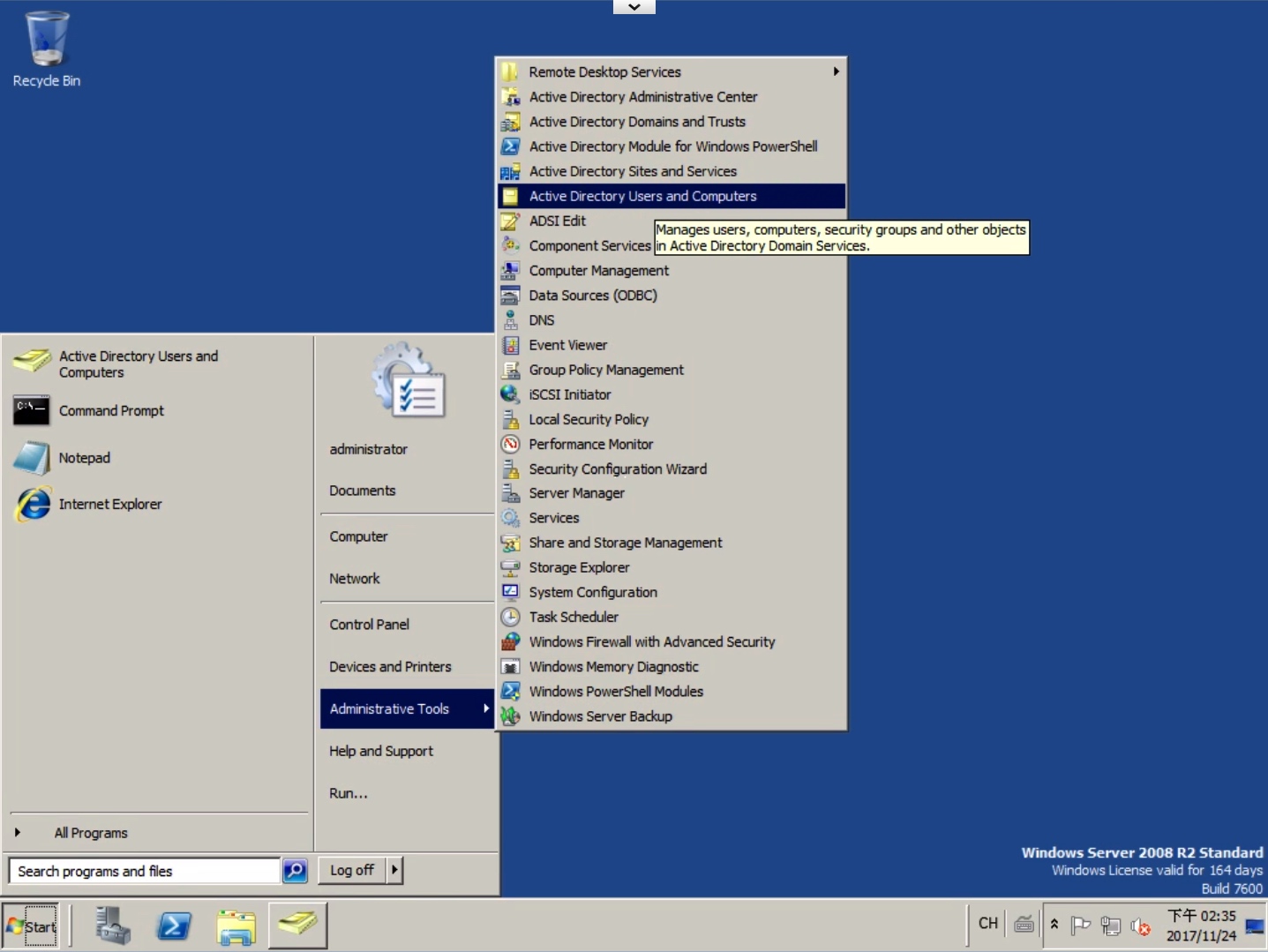
Task: Launch PowerShell from the taskbar
Action: click(x=174, y=926)
